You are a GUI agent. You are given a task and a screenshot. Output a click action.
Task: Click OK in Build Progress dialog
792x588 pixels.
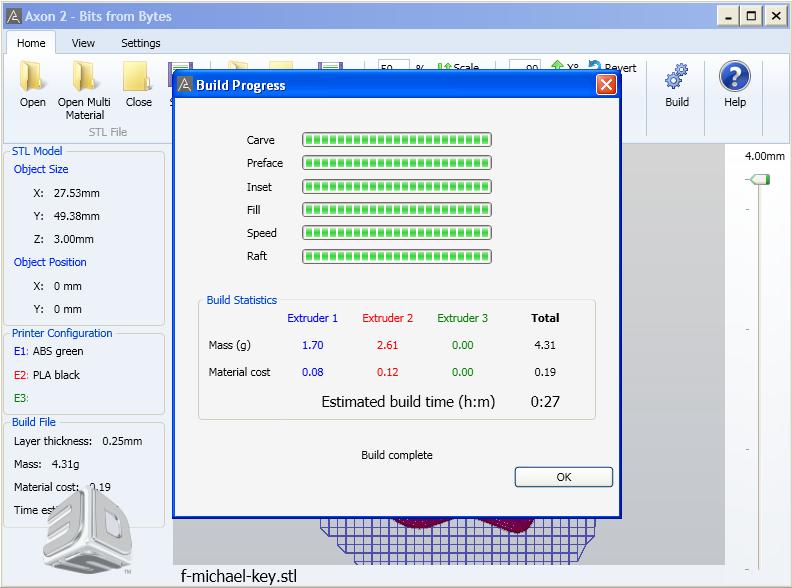click(564, 477)
